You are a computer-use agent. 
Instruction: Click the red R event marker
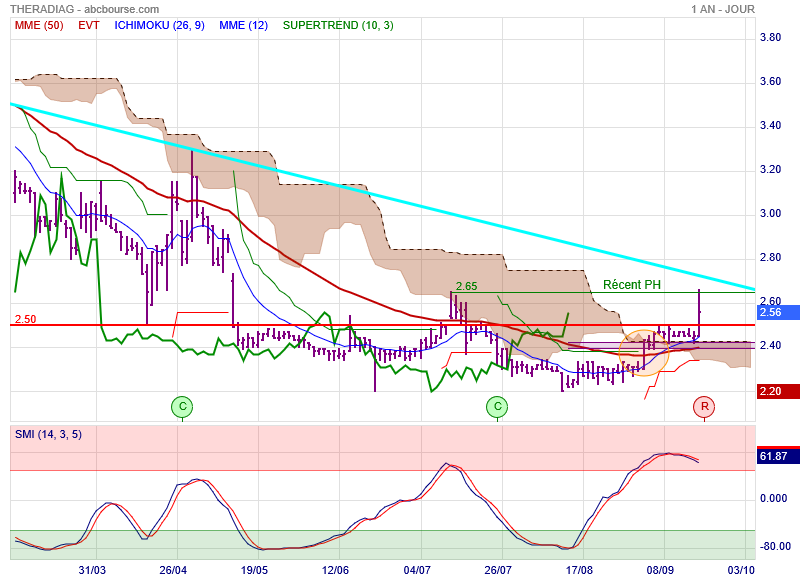pyautogui.click(x=704, y=406)
